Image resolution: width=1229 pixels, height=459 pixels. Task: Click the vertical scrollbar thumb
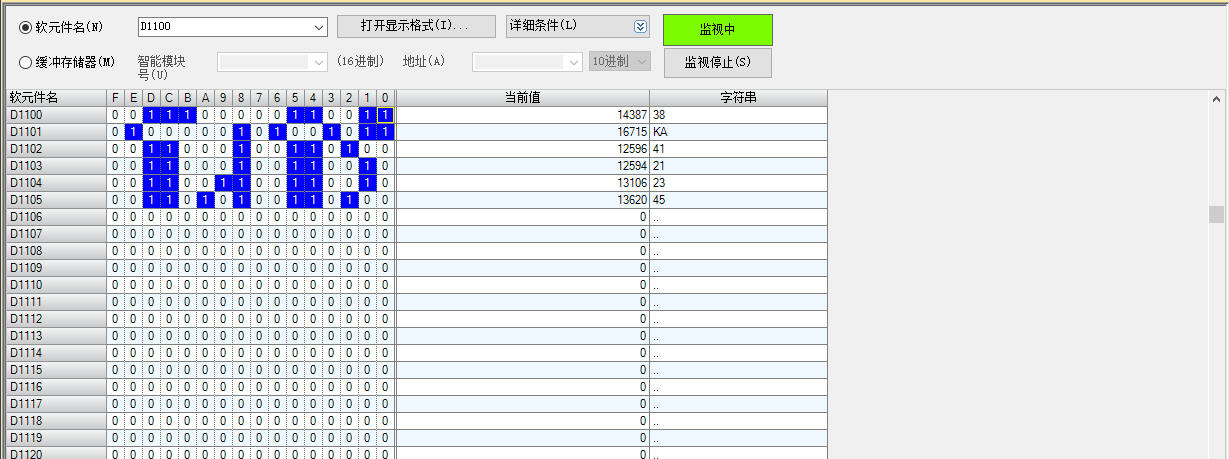[1216, 214]
